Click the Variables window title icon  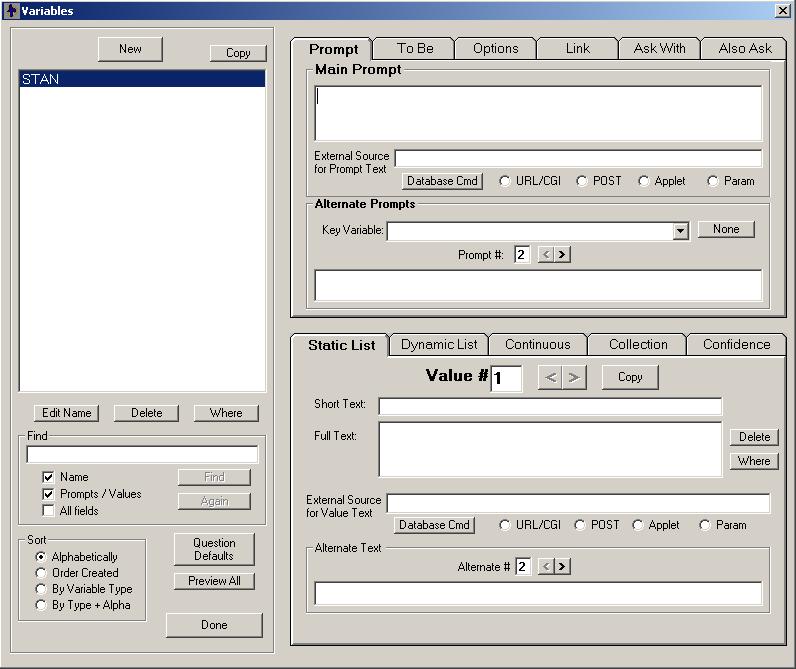[x=11, y=10]
